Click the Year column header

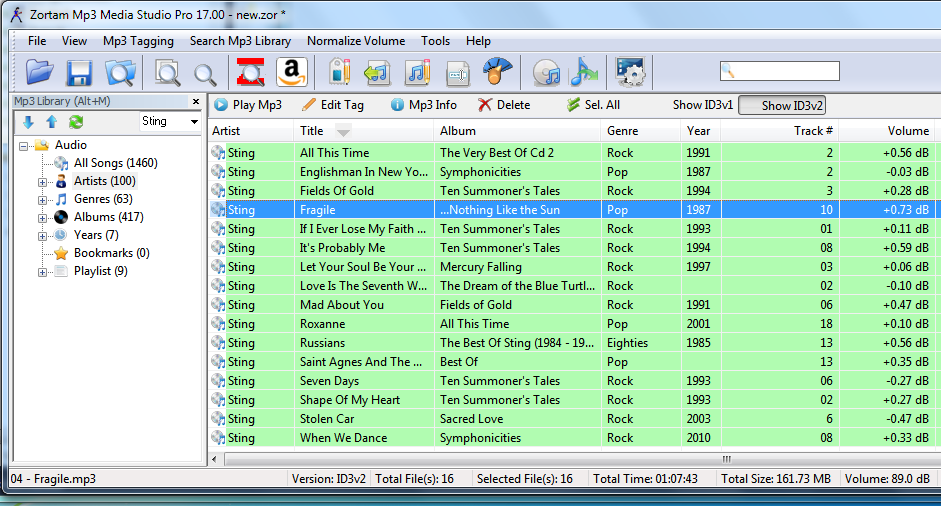pyautogui.click(x=700, y=131)
